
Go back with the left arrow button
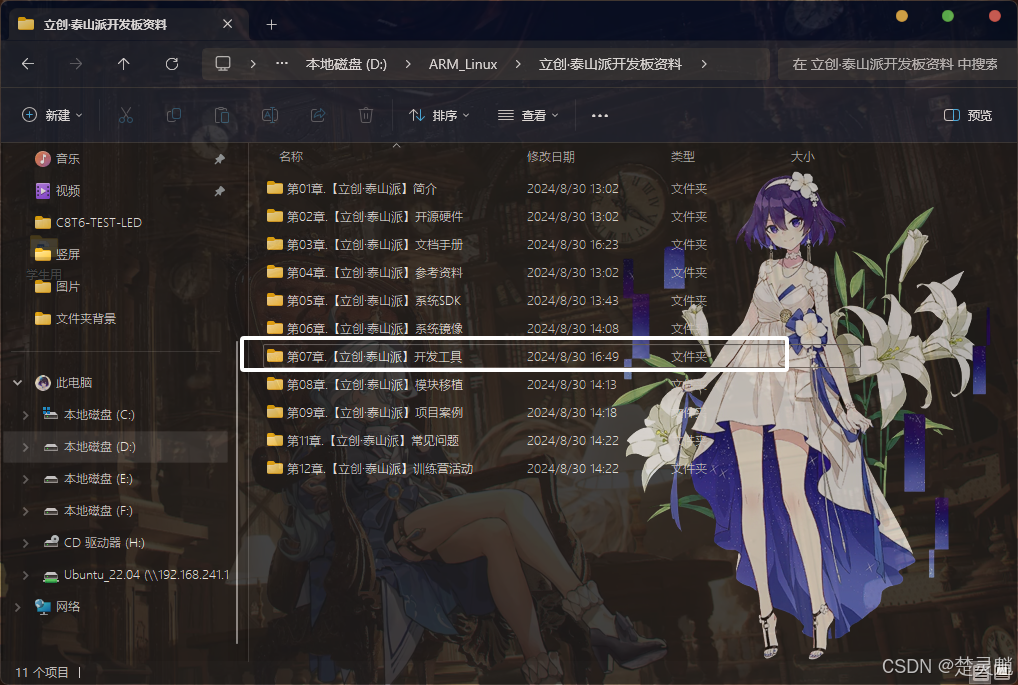pos(28,64)
